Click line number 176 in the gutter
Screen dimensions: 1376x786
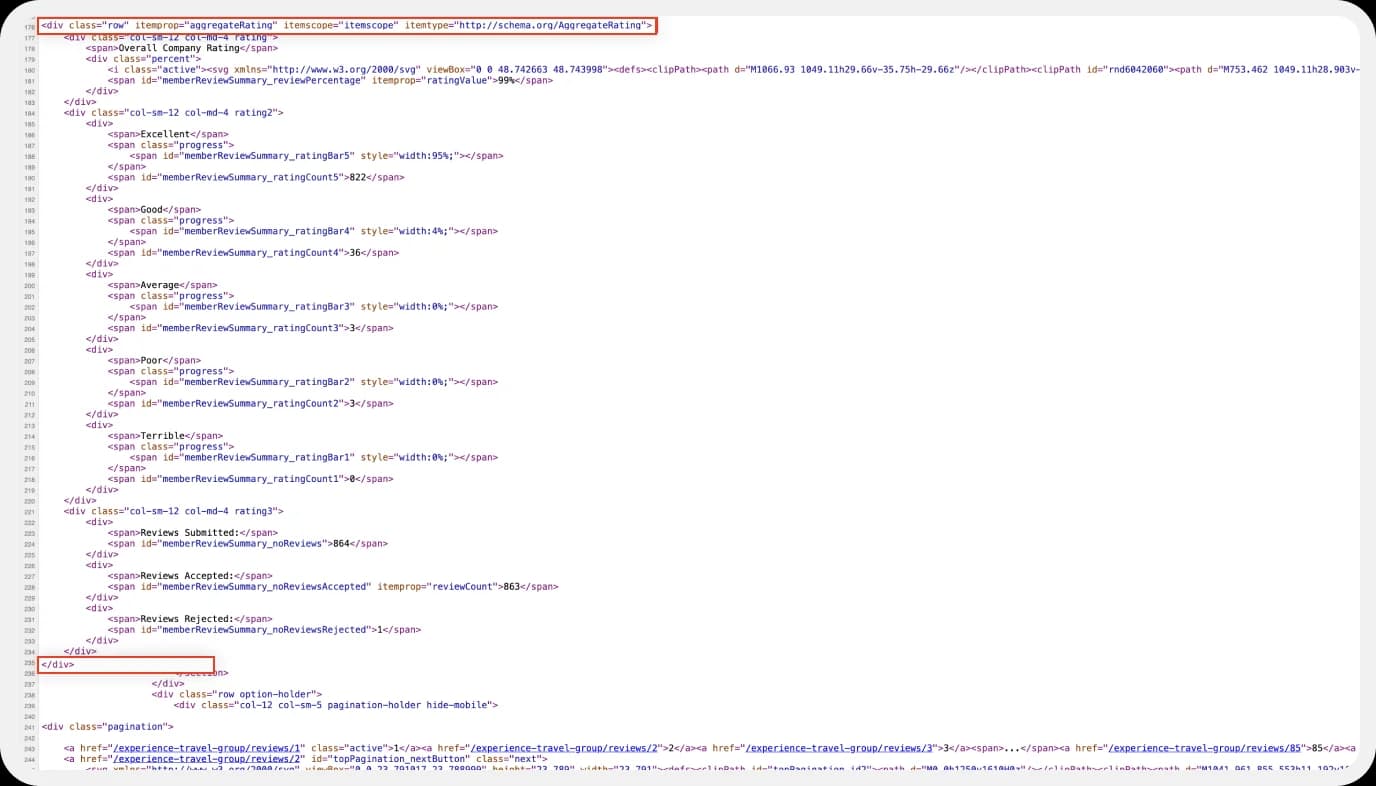(28, 26)
